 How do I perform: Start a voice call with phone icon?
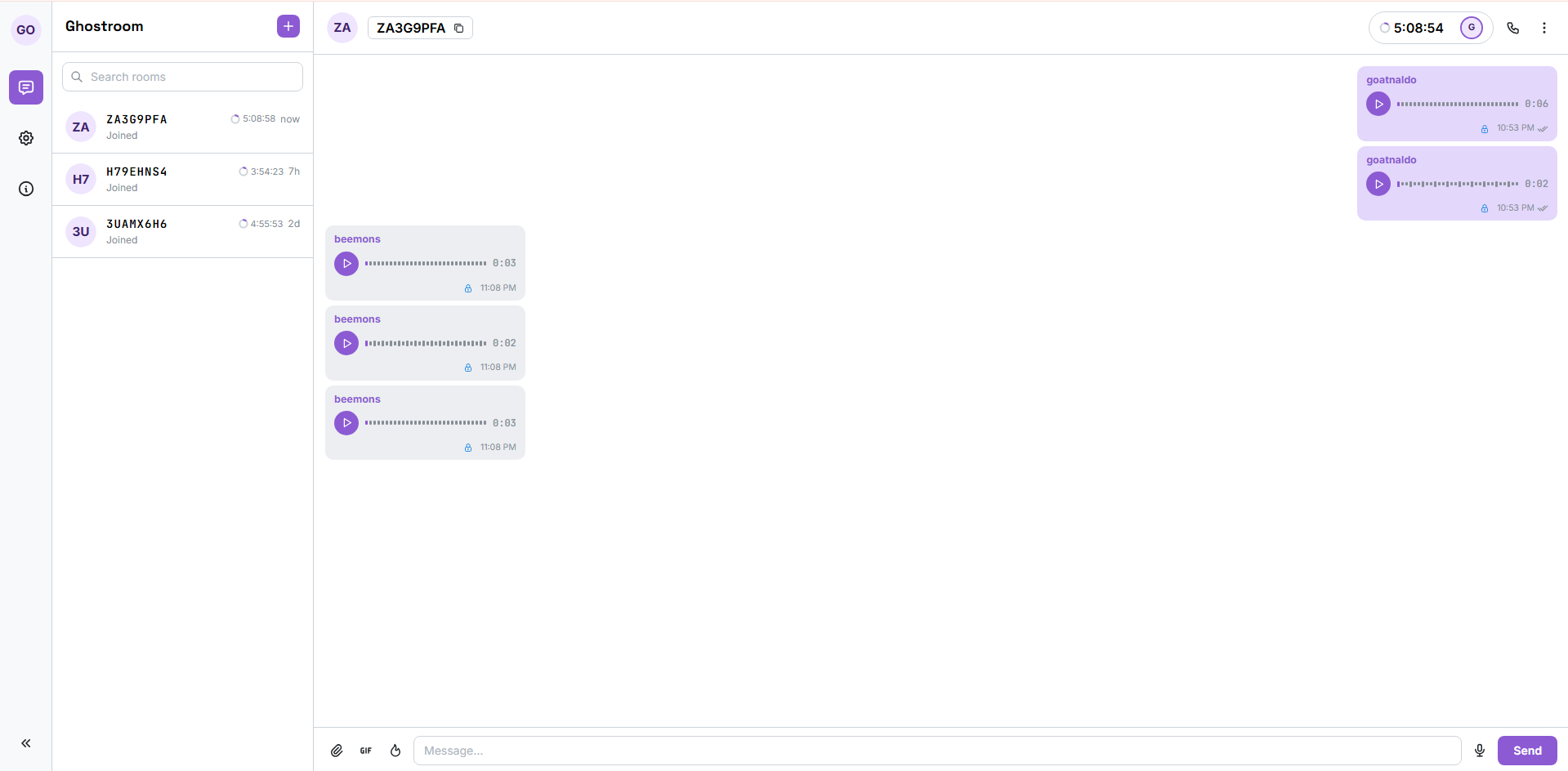point(1513,28)
